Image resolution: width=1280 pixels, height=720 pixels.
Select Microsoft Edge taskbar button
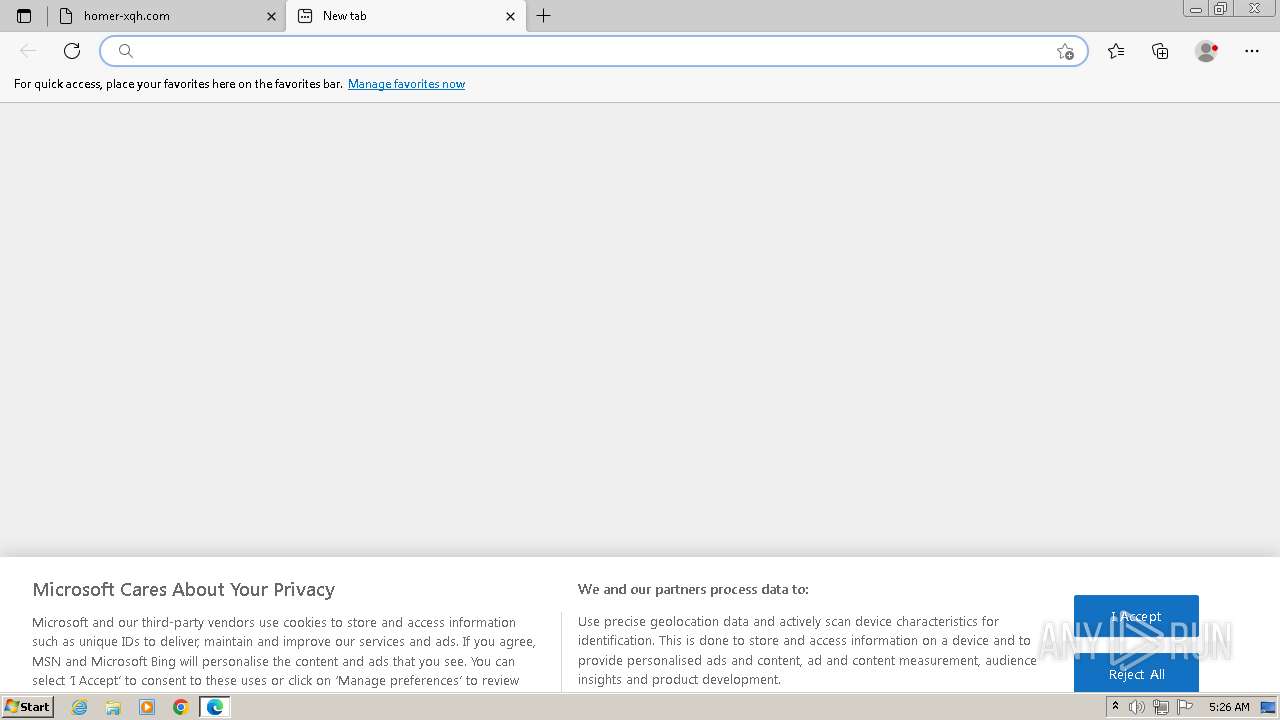(215, 707)
